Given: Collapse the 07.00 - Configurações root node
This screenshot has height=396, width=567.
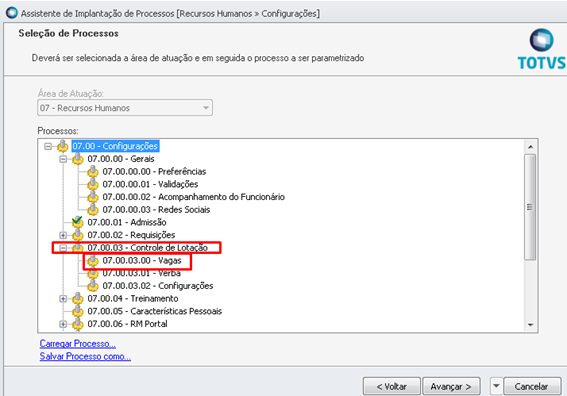Looking at the screenshot, I should pos(48,146).
